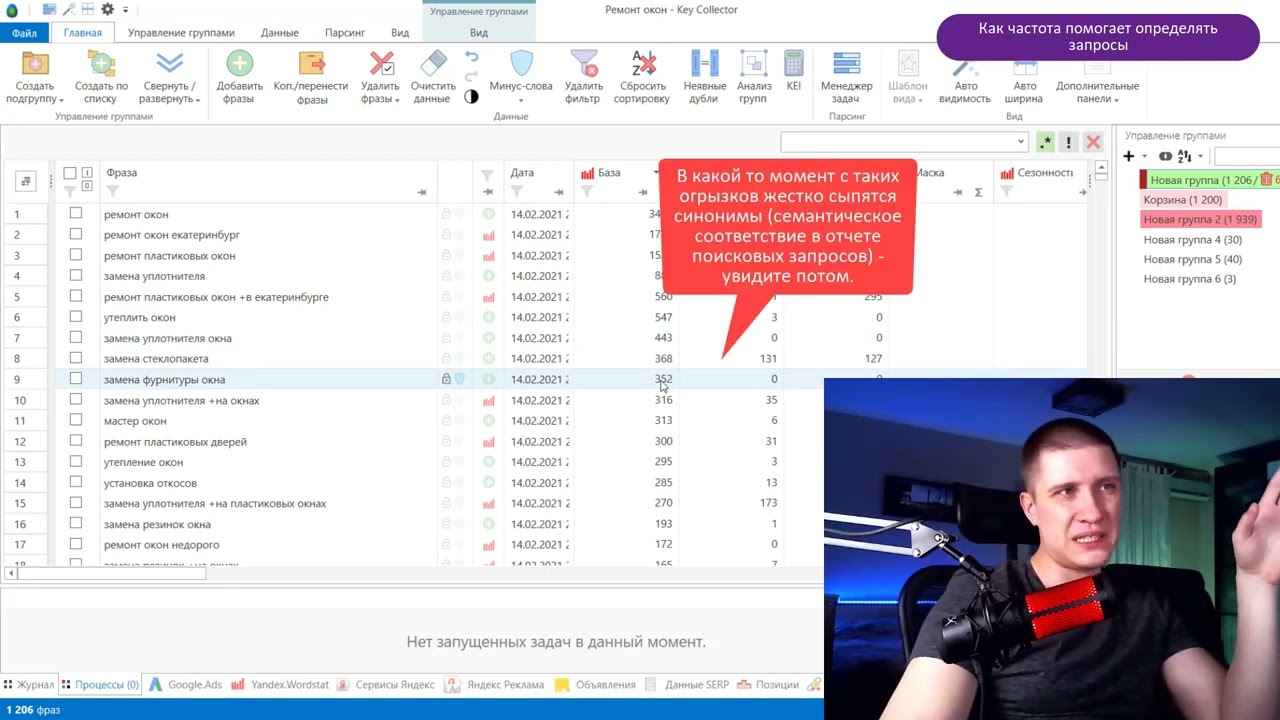
Task: Sort by База column header
Action: pyautogui.click(x=609, y=173)
